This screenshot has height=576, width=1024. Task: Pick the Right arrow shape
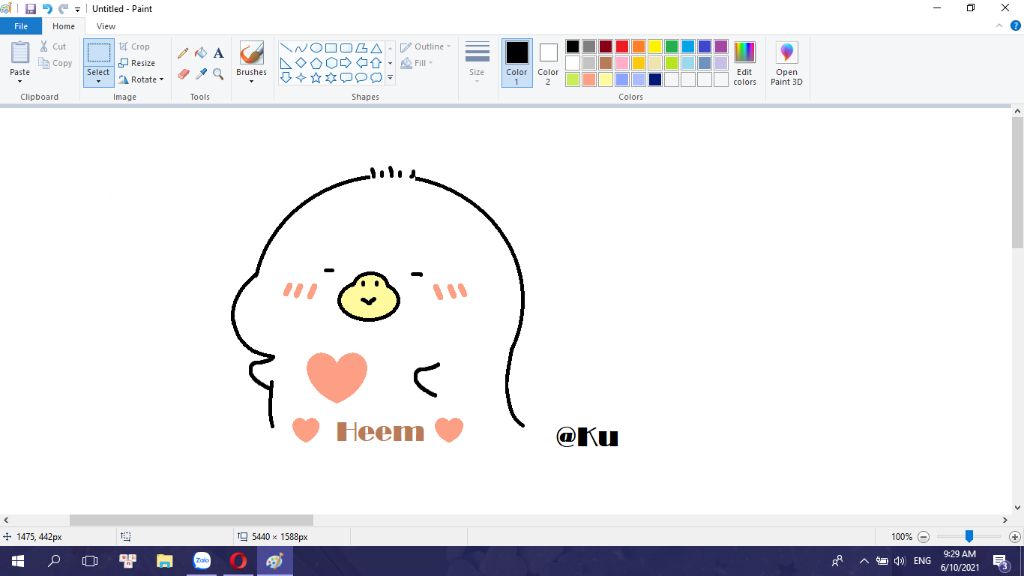346,63
